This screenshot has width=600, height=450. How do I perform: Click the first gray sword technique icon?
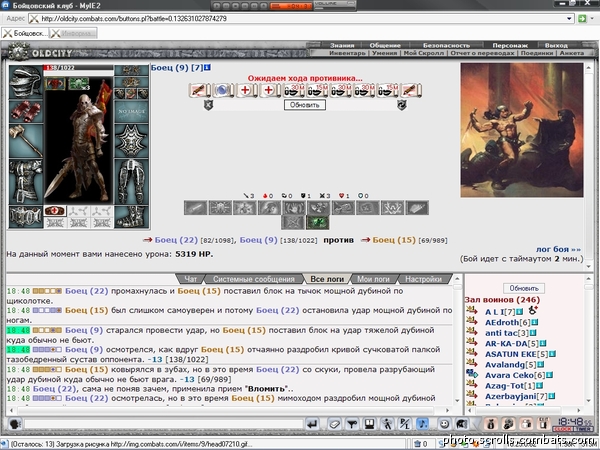click(196, 208)
